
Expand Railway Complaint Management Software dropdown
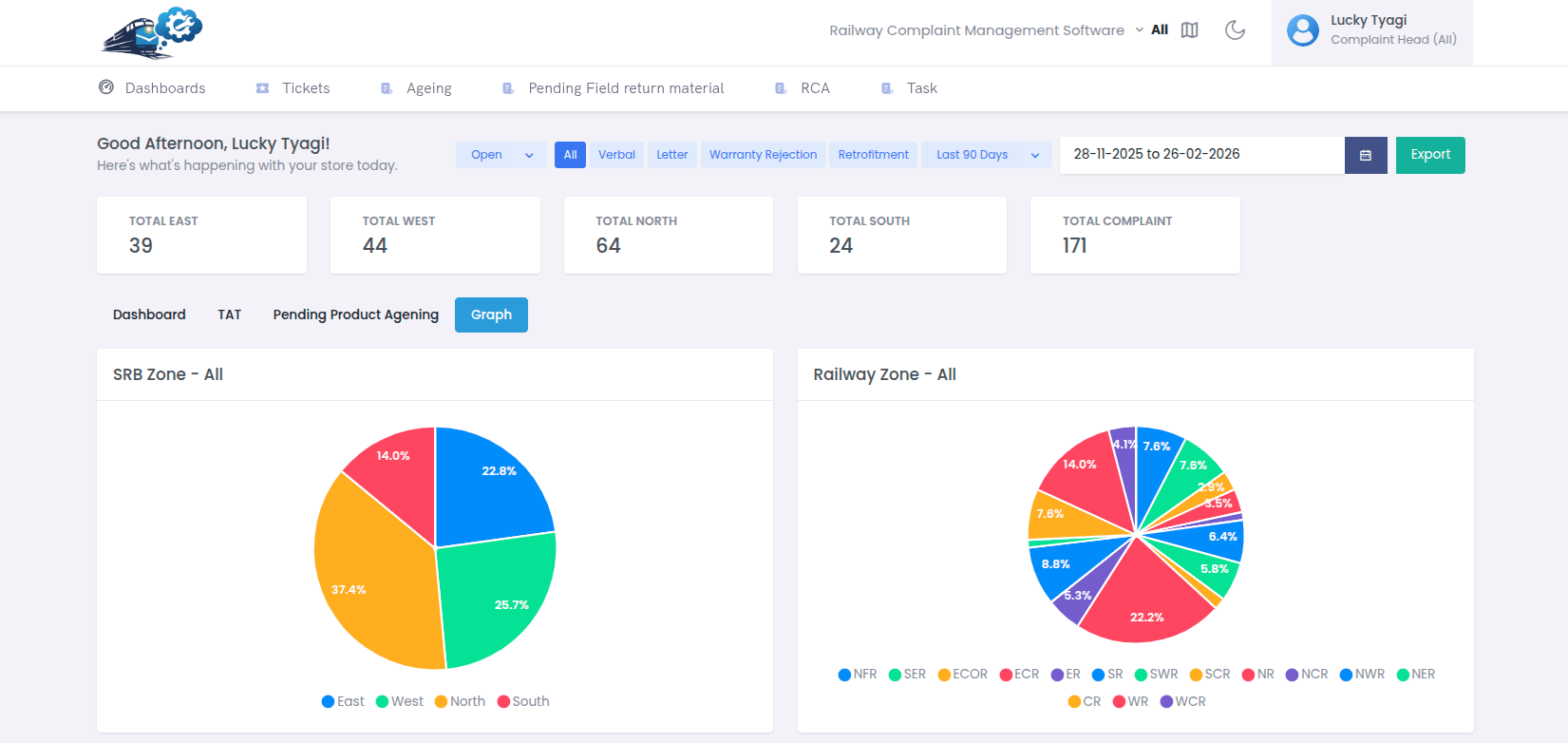[x=1139, y=30]
